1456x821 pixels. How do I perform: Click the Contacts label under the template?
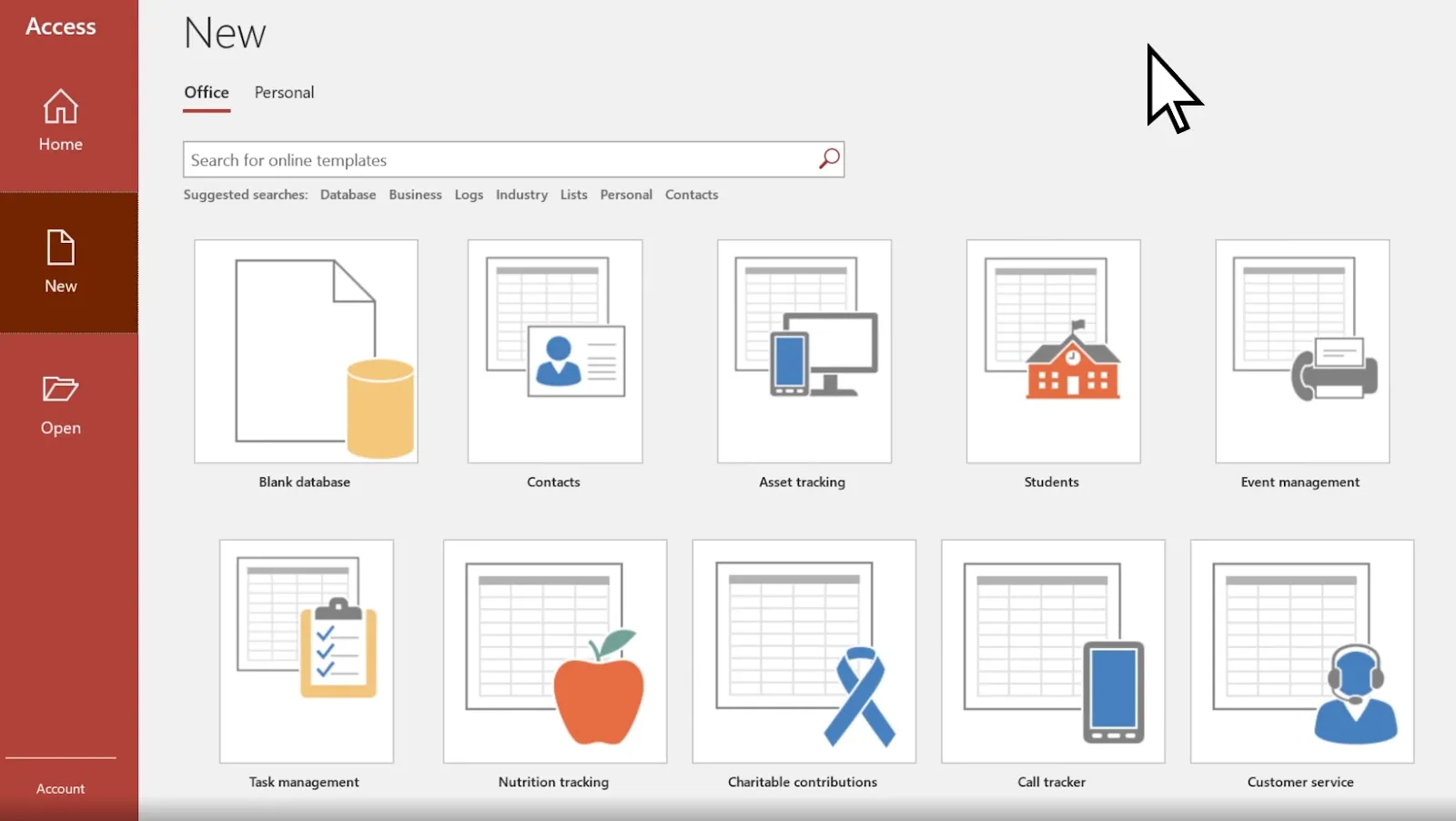tap(553, 482)
